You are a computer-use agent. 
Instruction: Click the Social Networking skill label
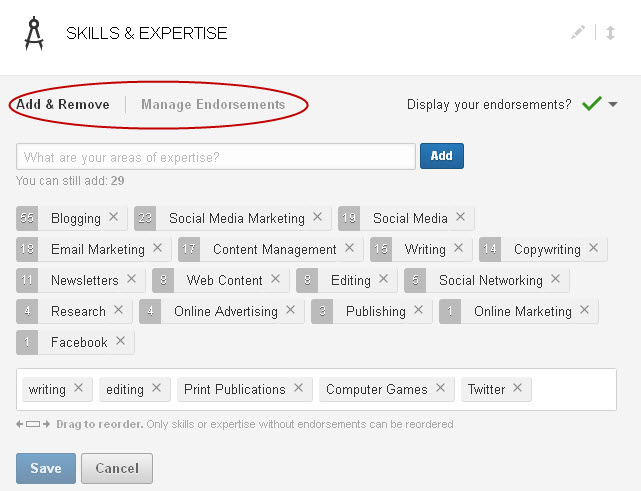491,280
